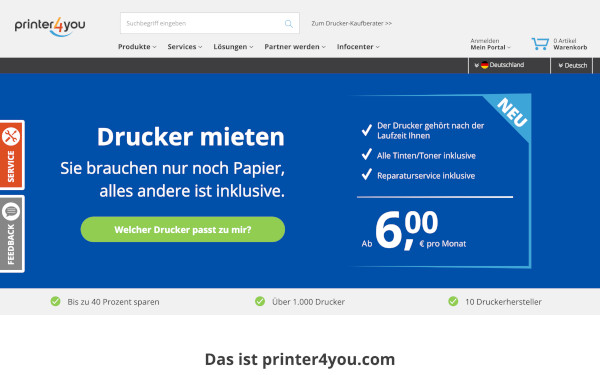Click the Service wrench tab icon
The height and width of the screenshot is (375, 600).
[x=11, y=136]
